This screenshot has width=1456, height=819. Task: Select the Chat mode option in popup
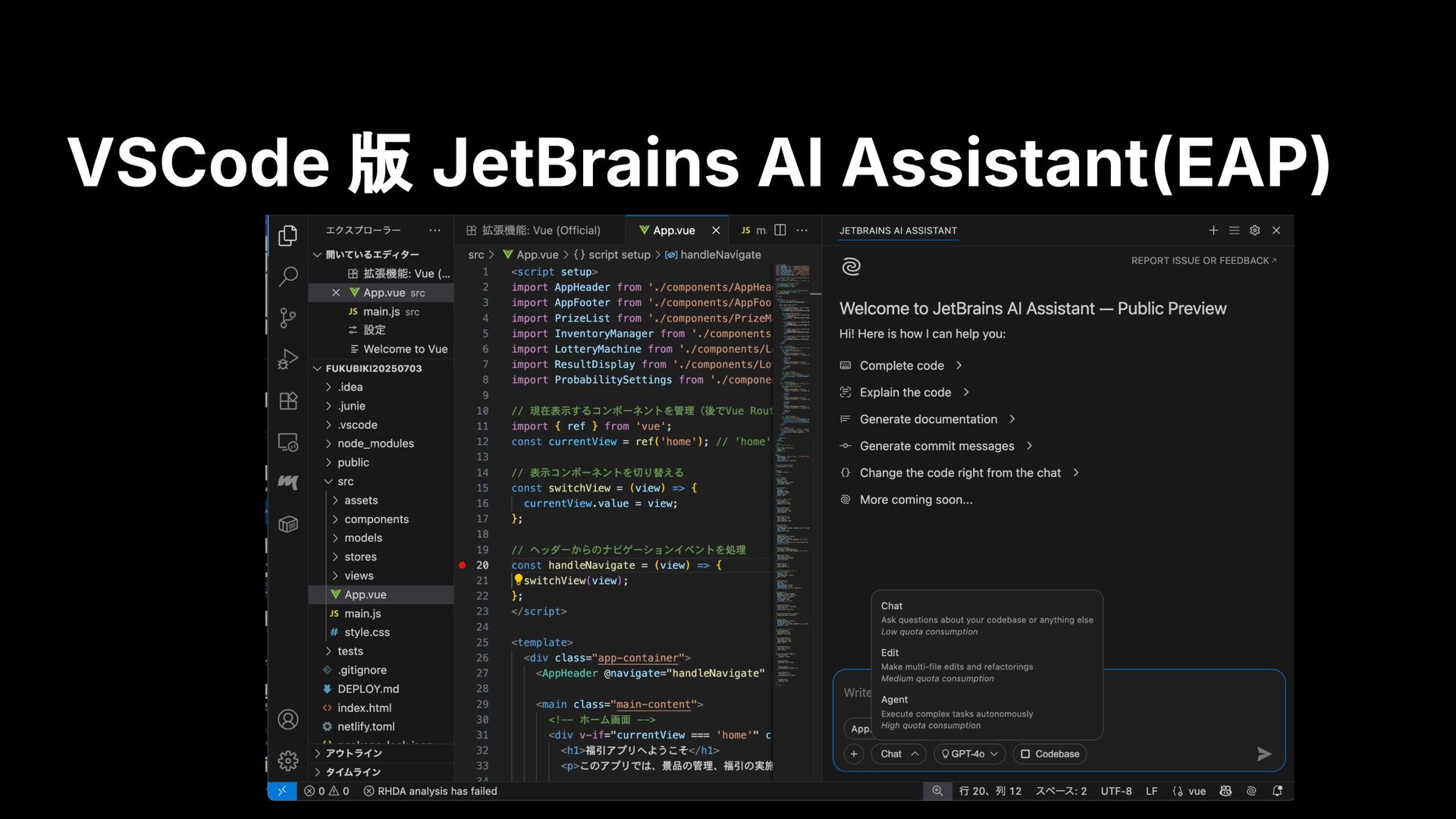[987, 618]
